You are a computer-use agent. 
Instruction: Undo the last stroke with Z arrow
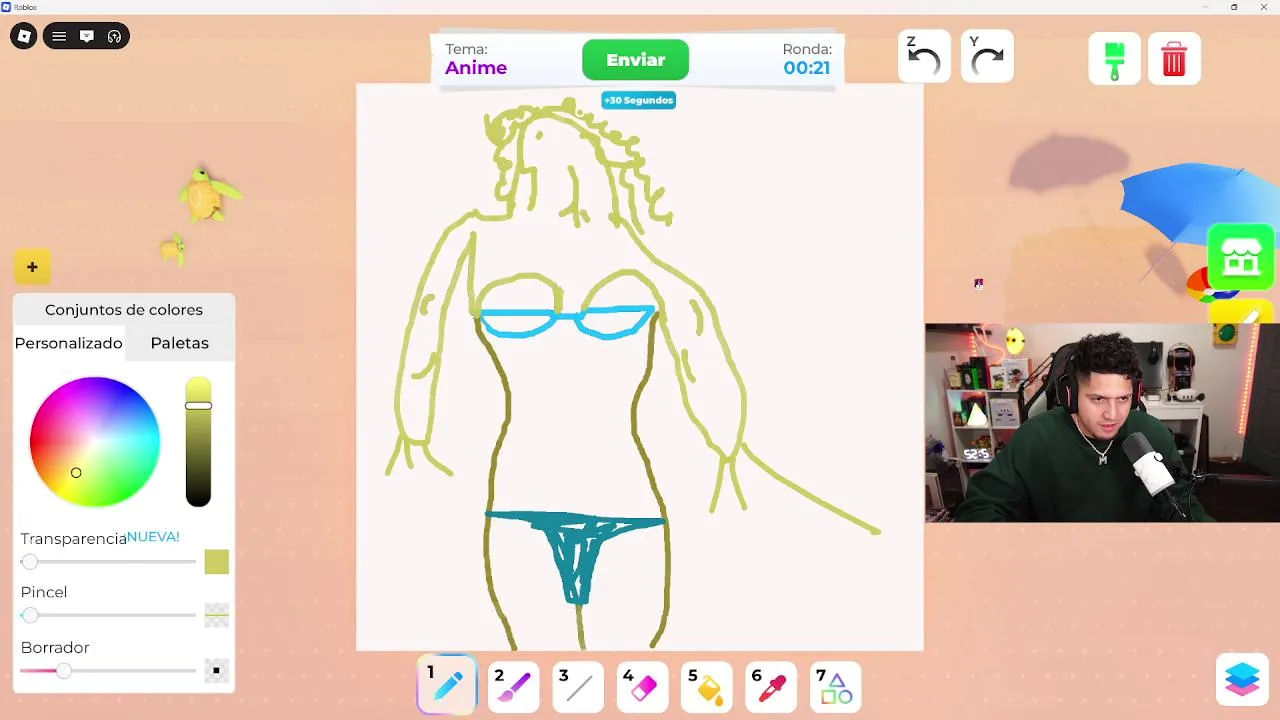(924, 57)
